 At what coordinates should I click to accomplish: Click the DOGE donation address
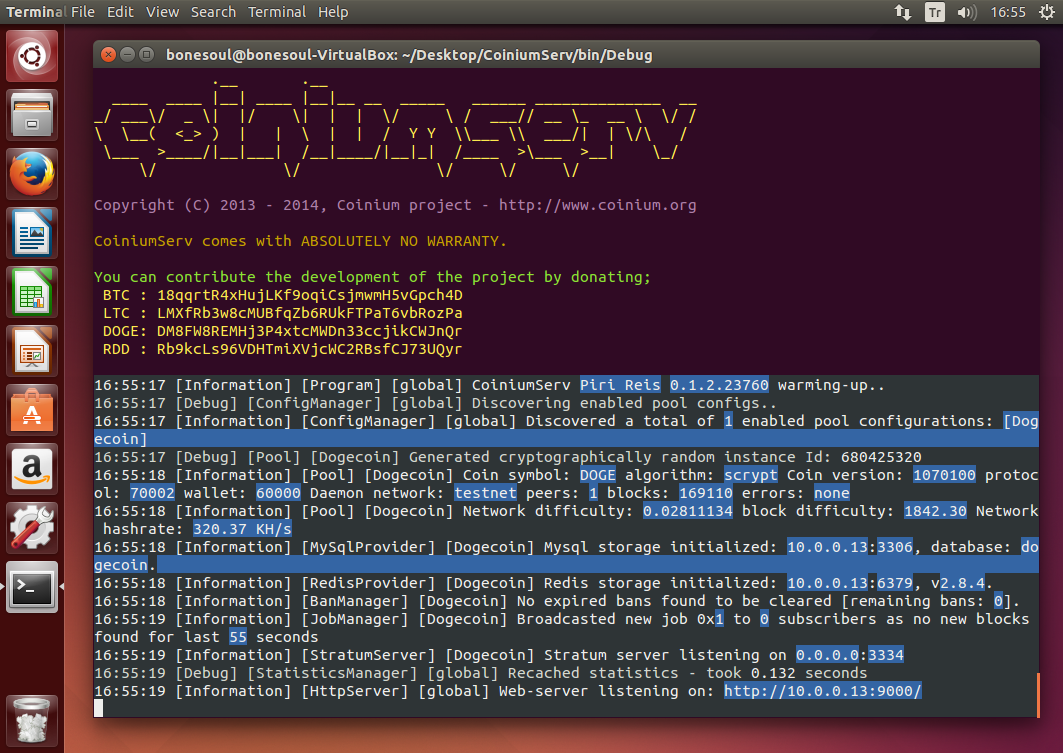point(309,331)
